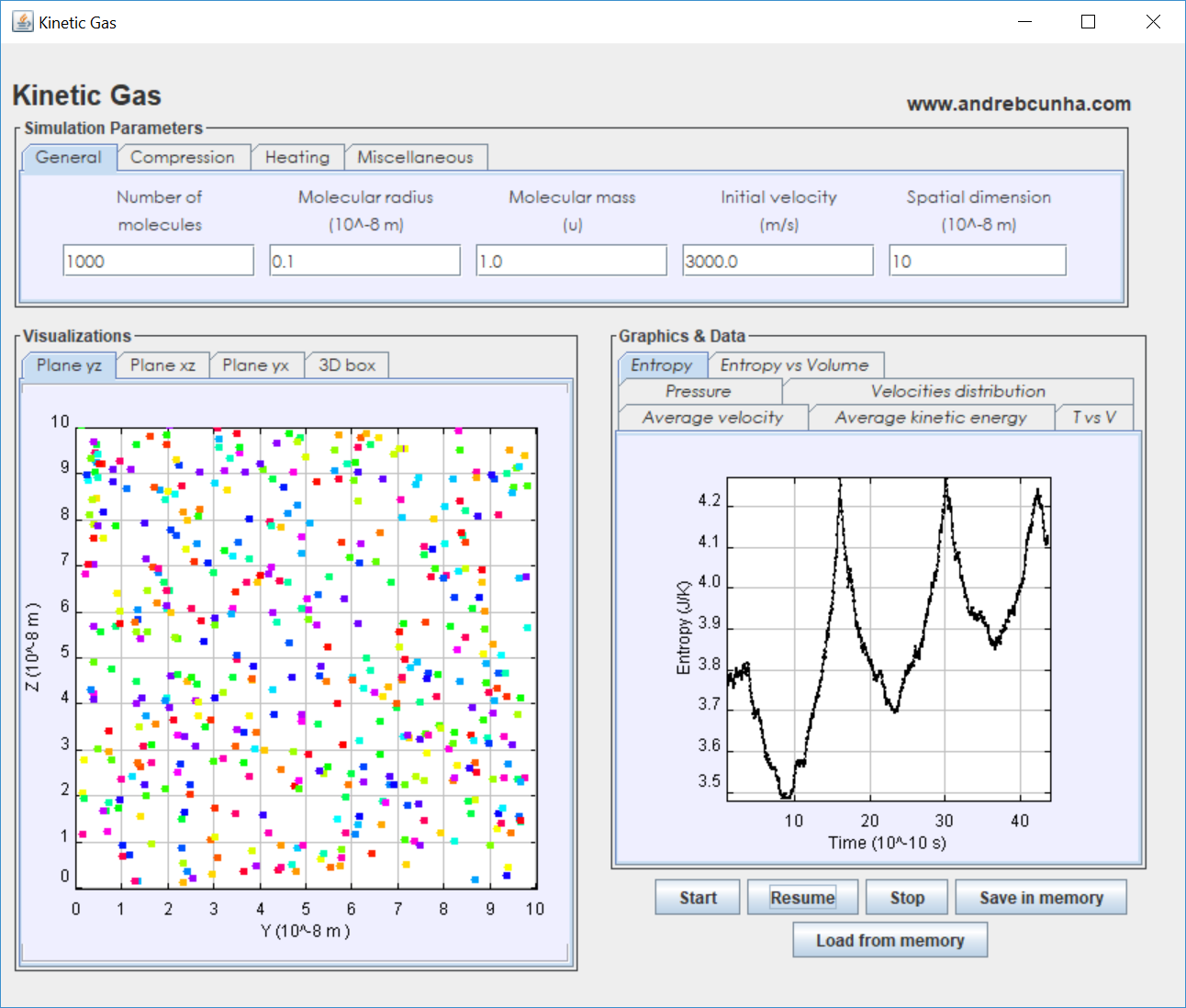Viewport: 1186px width, 1008px height.
Task: Close the Kinetic Gas window
Action: 1153,22
